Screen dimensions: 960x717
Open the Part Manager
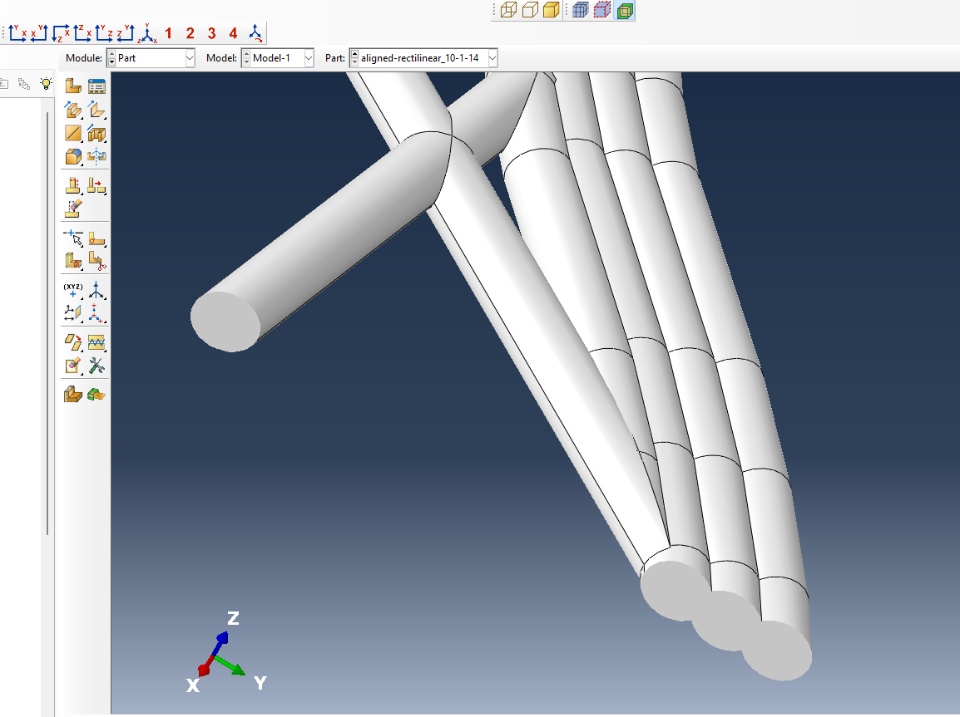coord(97,86)
